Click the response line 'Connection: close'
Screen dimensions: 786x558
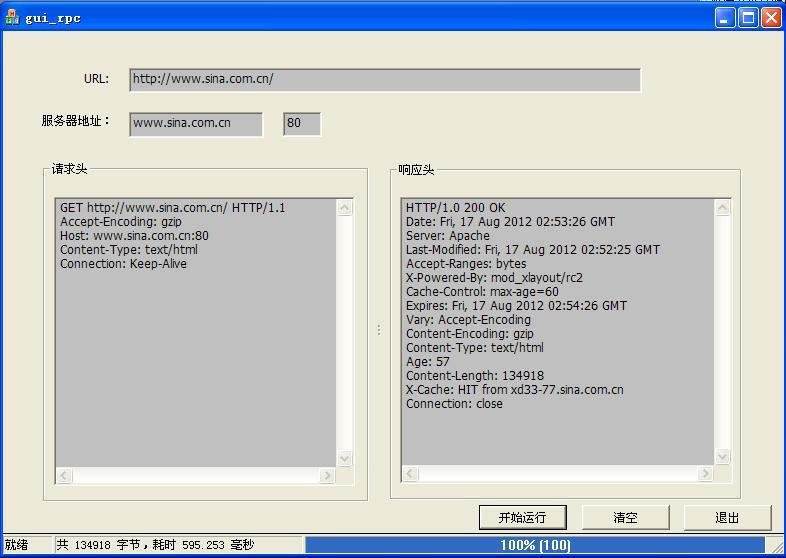click(x=454, y=404)
